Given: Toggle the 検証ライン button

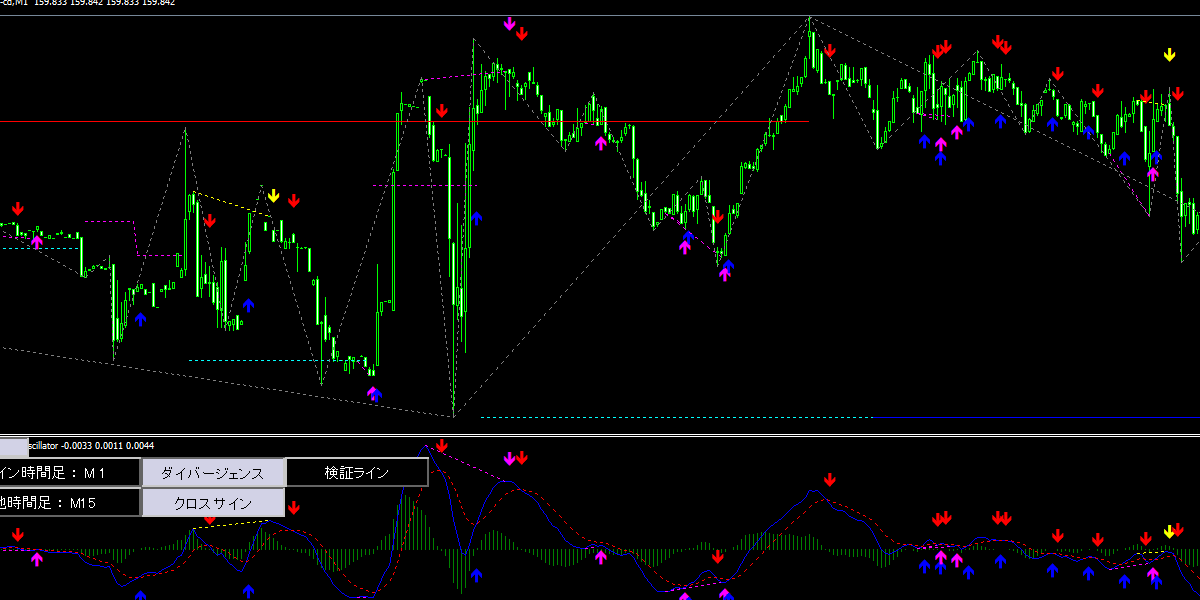Looking at the screenshot, I should click(x=357, y=472).
